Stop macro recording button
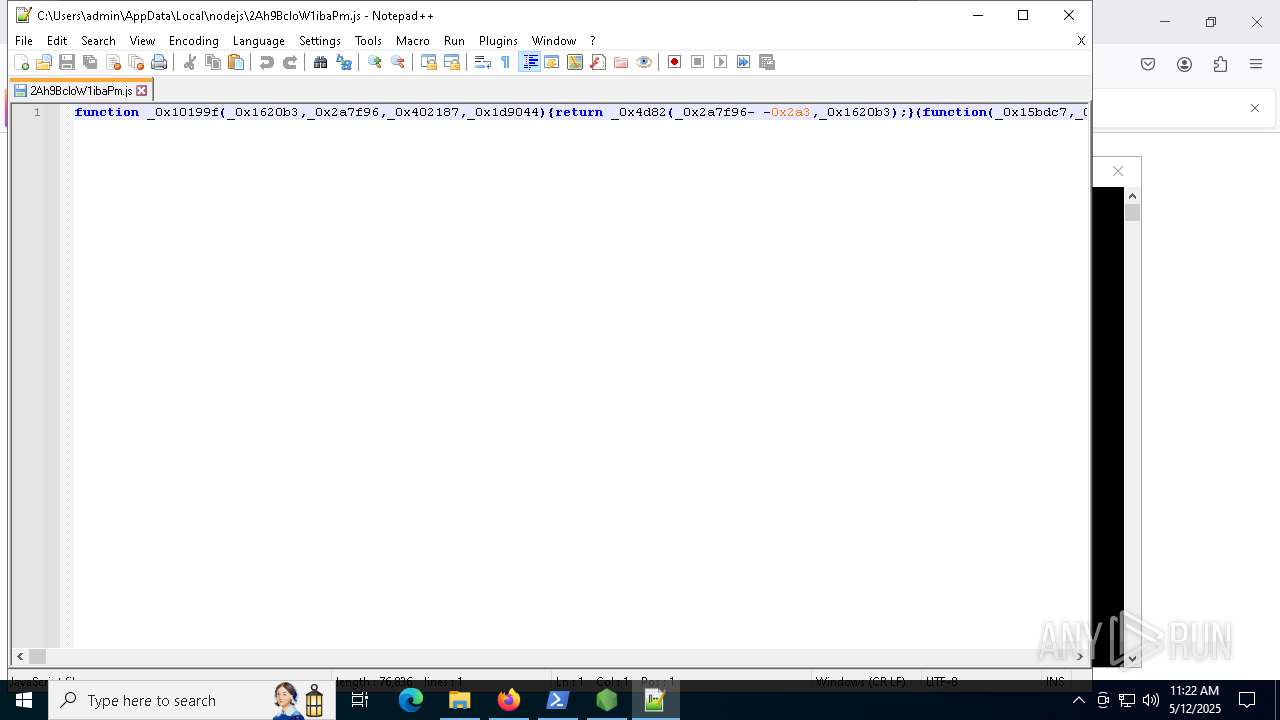The height and width of the screenshot is (720, 1280). [698, 62]
